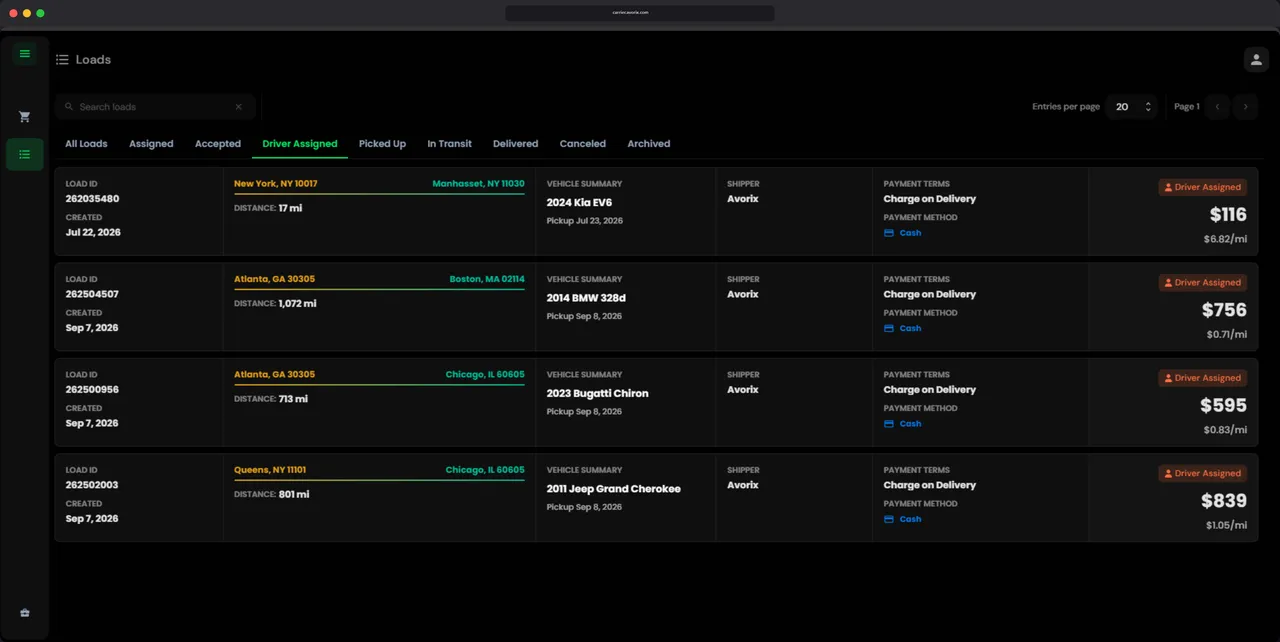This screenshot has height=642, width=1280.
Task: Open the shopping cart sidebar icon
Action: pyautogui.click(x=25, y=117)
